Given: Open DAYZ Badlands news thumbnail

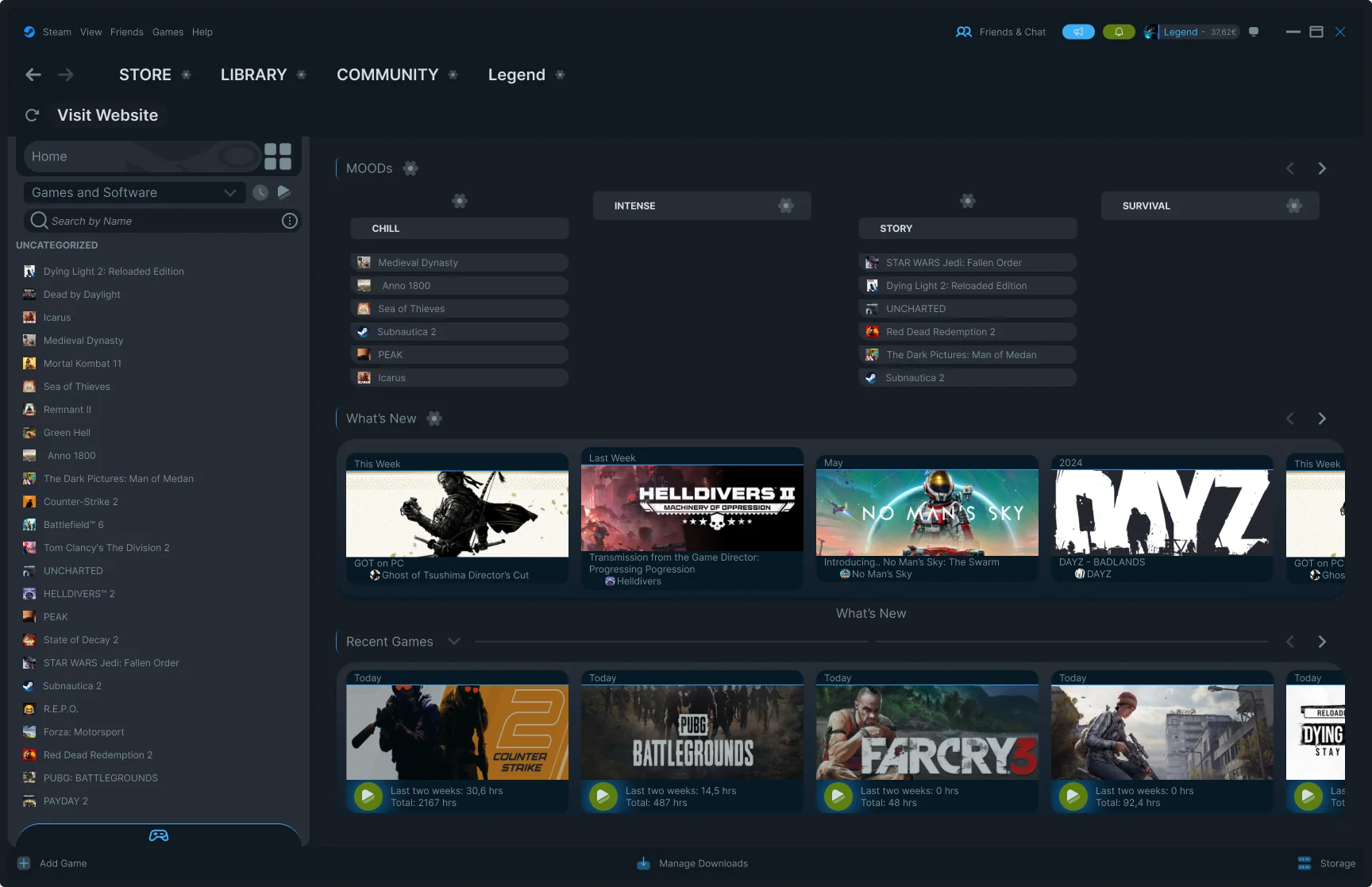Looking at the screenshot, I should click(x=1162, y=513).
